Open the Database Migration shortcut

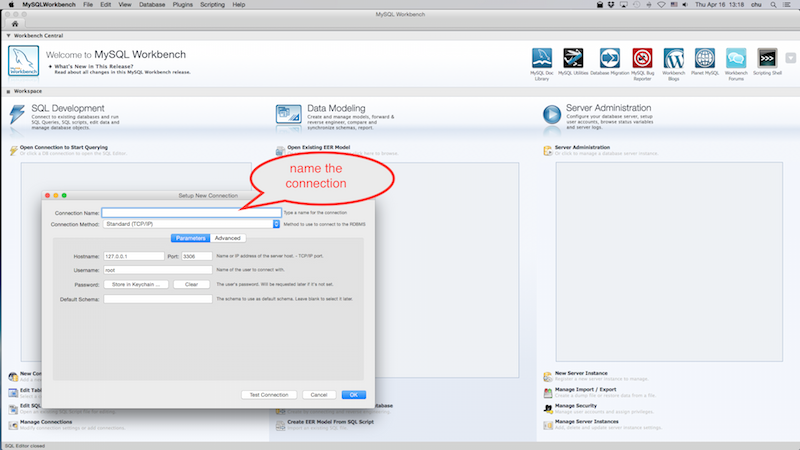click(x=608, y=57)
